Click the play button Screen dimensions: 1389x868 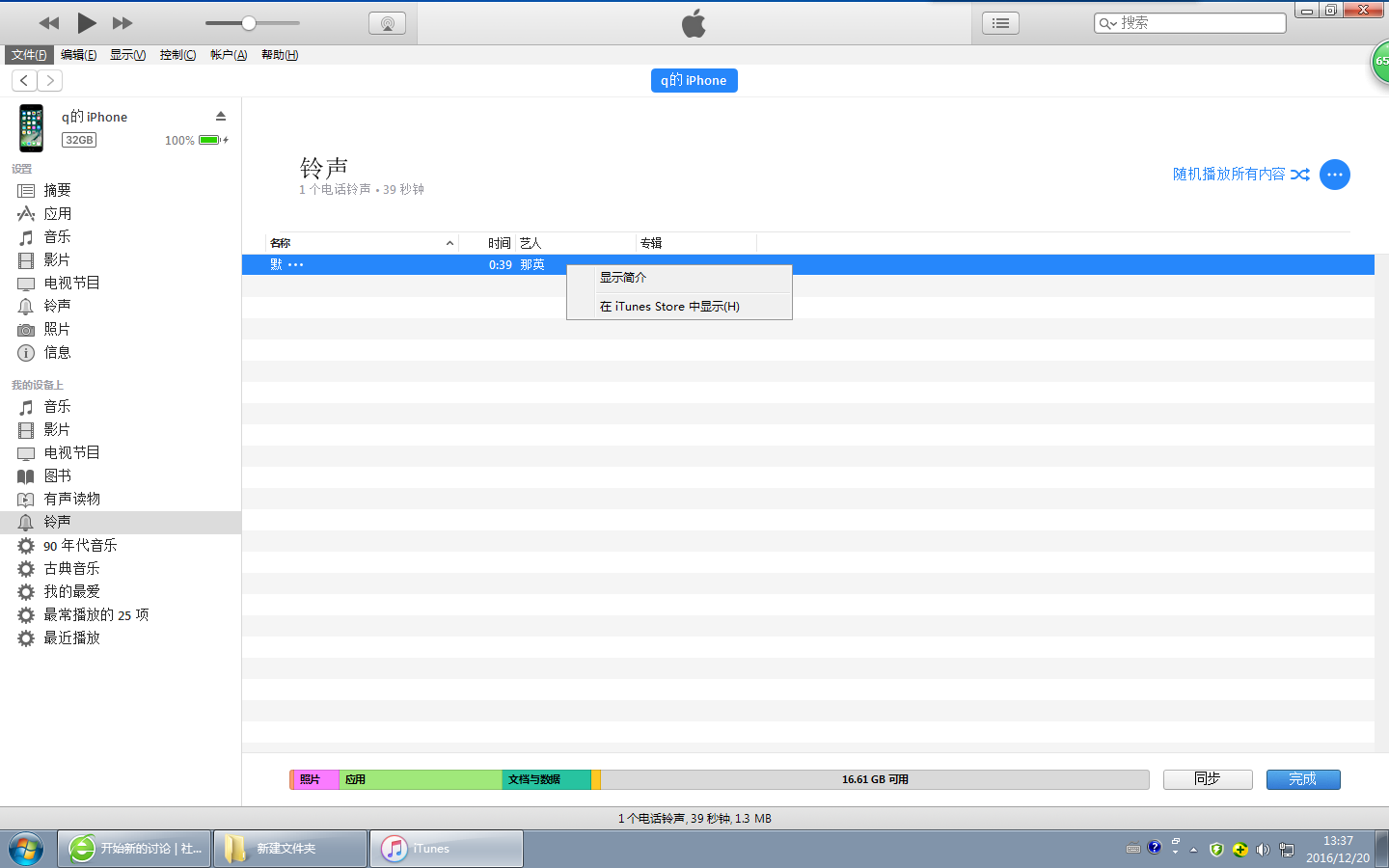pyautogui.click(x=87, y=23)
